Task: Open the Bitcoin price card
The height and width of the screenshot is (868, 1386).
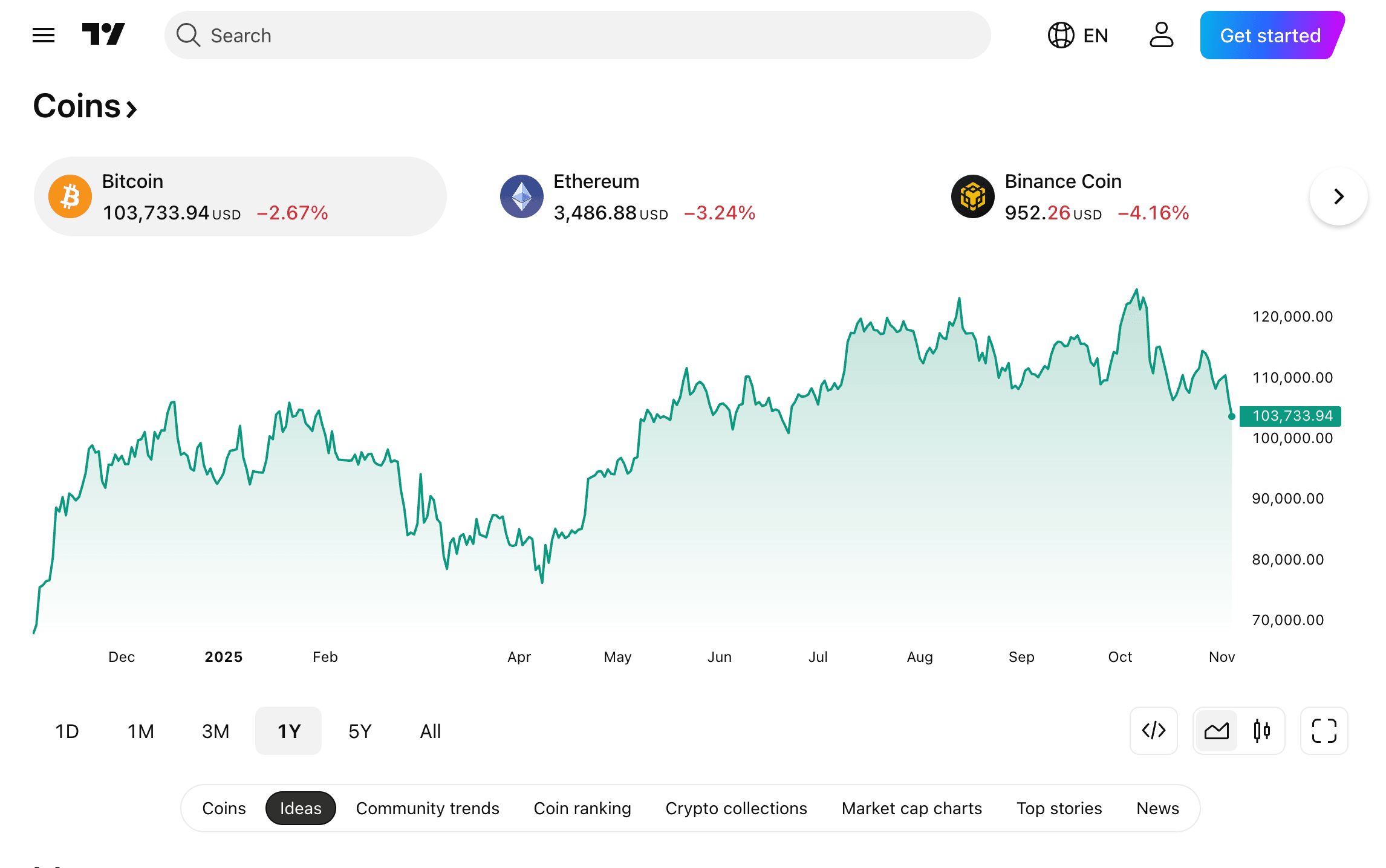Action: point(241,196)
